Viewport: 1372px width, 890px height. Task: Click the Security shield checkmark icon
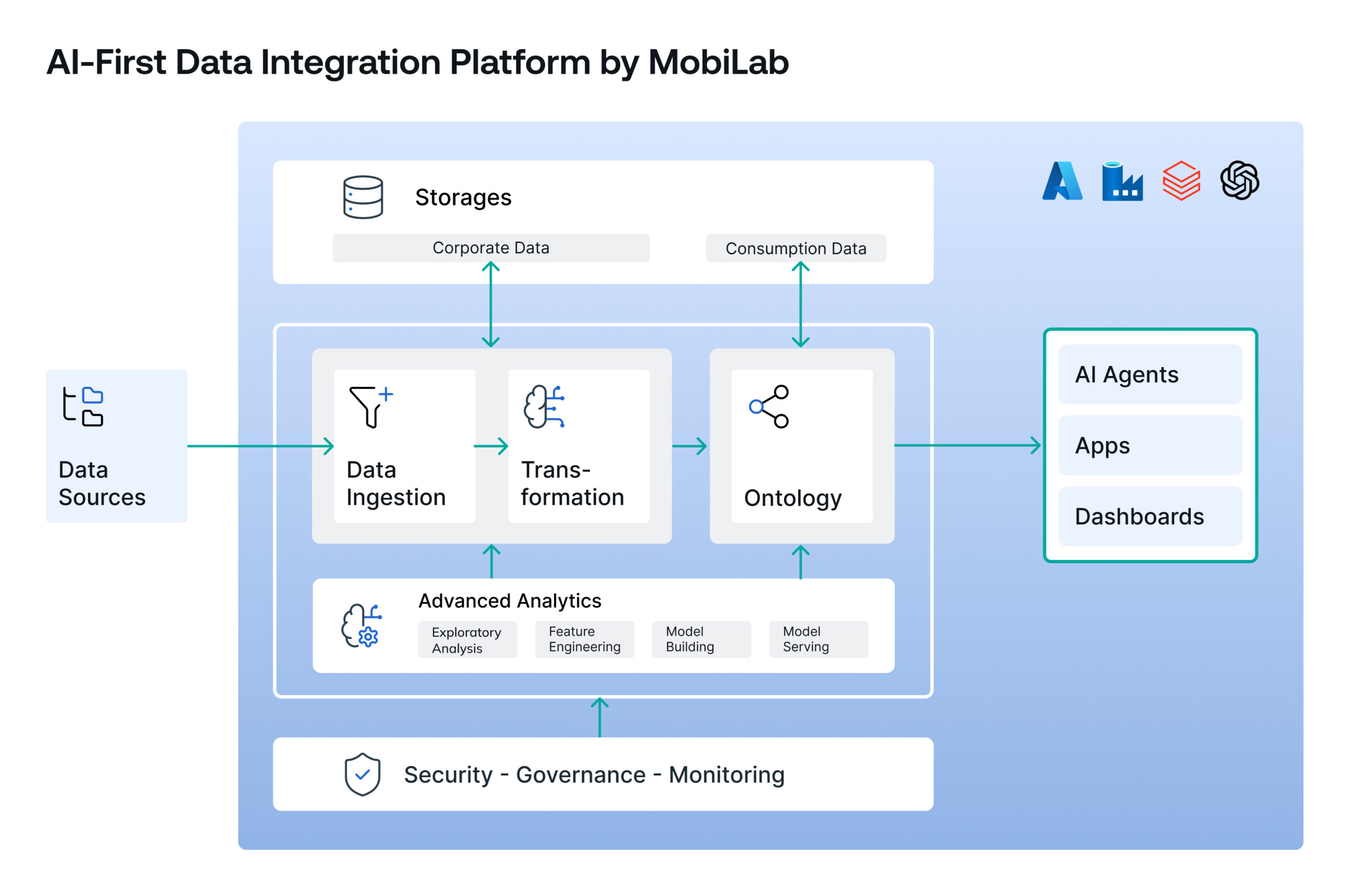coord(362,774)
